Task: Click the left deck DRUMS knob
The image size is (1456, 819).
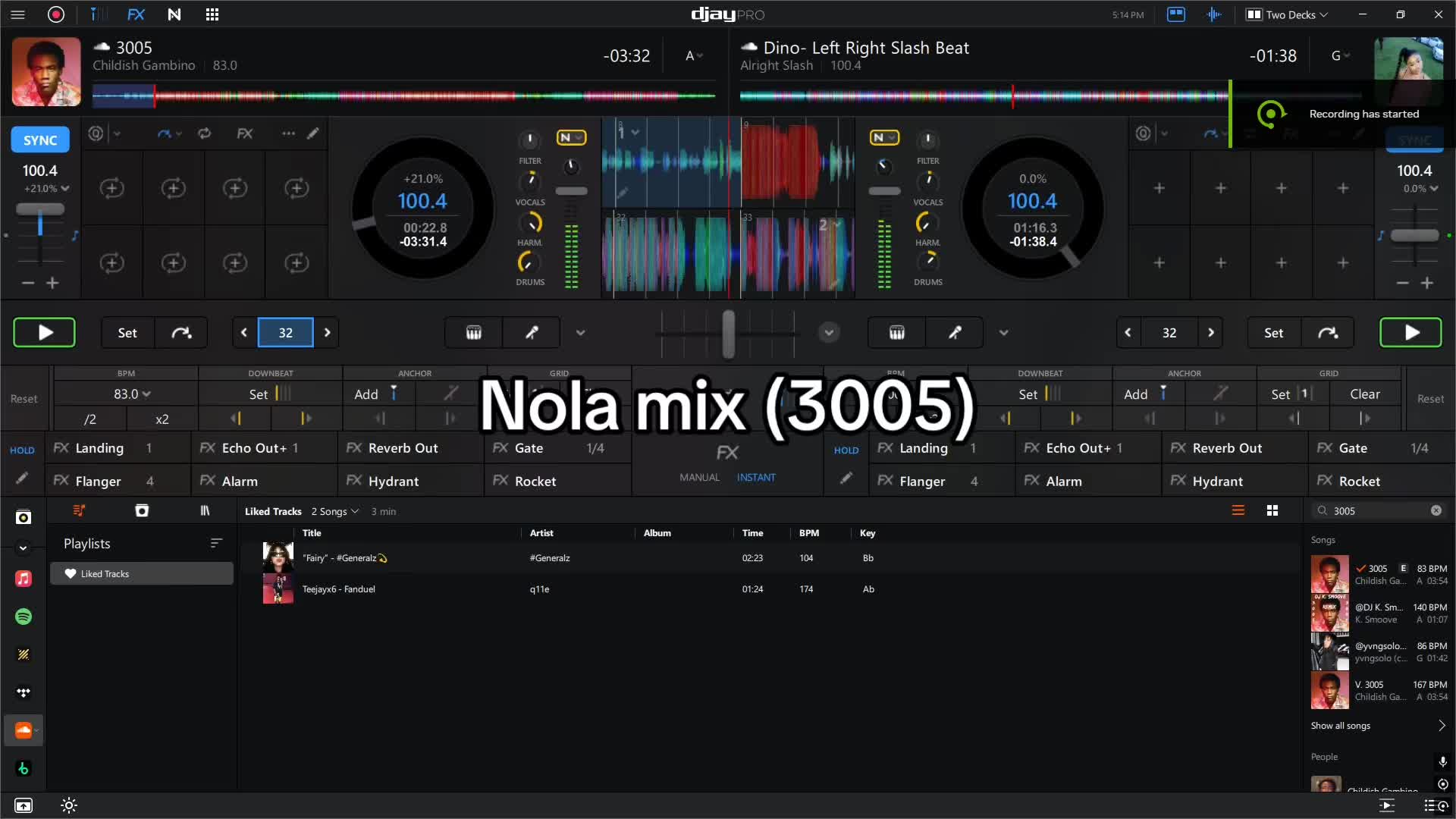Action: tap(530, 262)
